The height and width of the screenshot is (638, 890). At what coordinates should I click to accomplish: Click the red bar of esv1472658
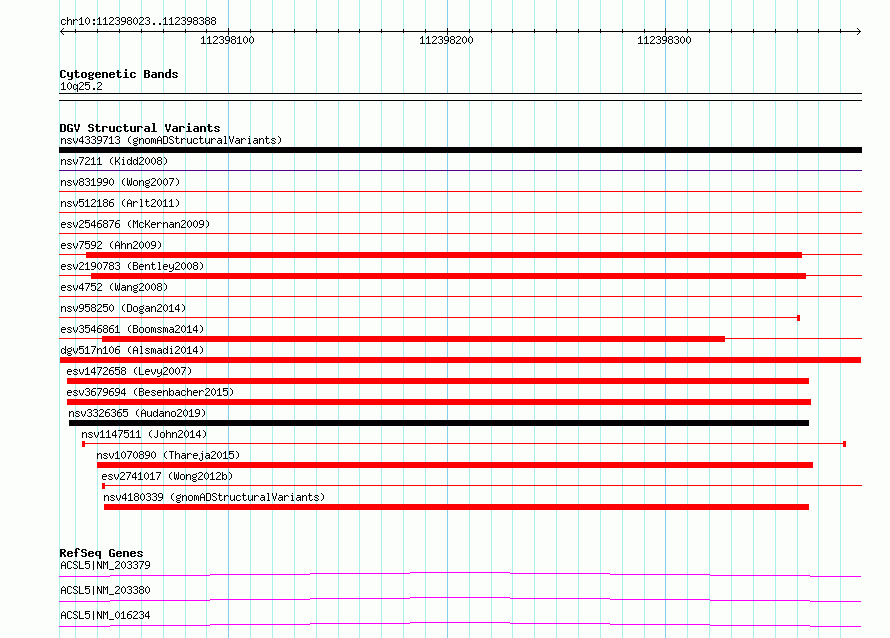pos(438,381)
